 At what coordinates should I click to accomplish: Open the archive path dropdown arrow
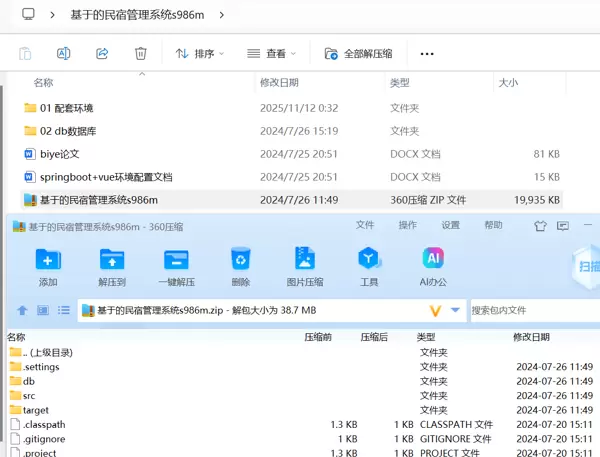tap(456, 311)
